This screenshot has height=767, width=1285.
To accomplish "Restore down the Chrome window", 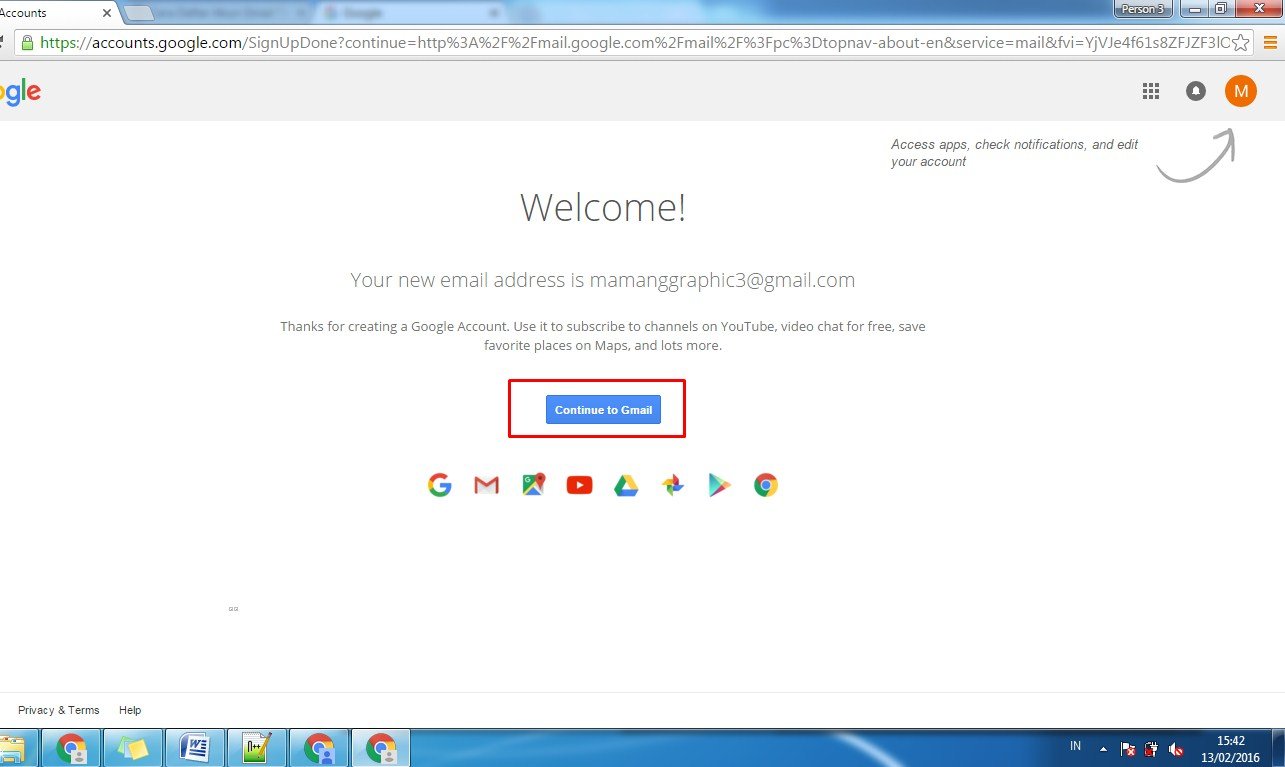I will 1221,8.
